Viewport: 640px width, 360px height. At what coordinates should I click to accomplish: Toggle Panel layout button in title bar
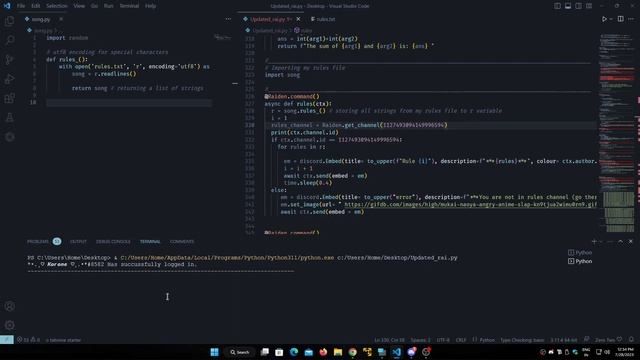coord(568,6)
